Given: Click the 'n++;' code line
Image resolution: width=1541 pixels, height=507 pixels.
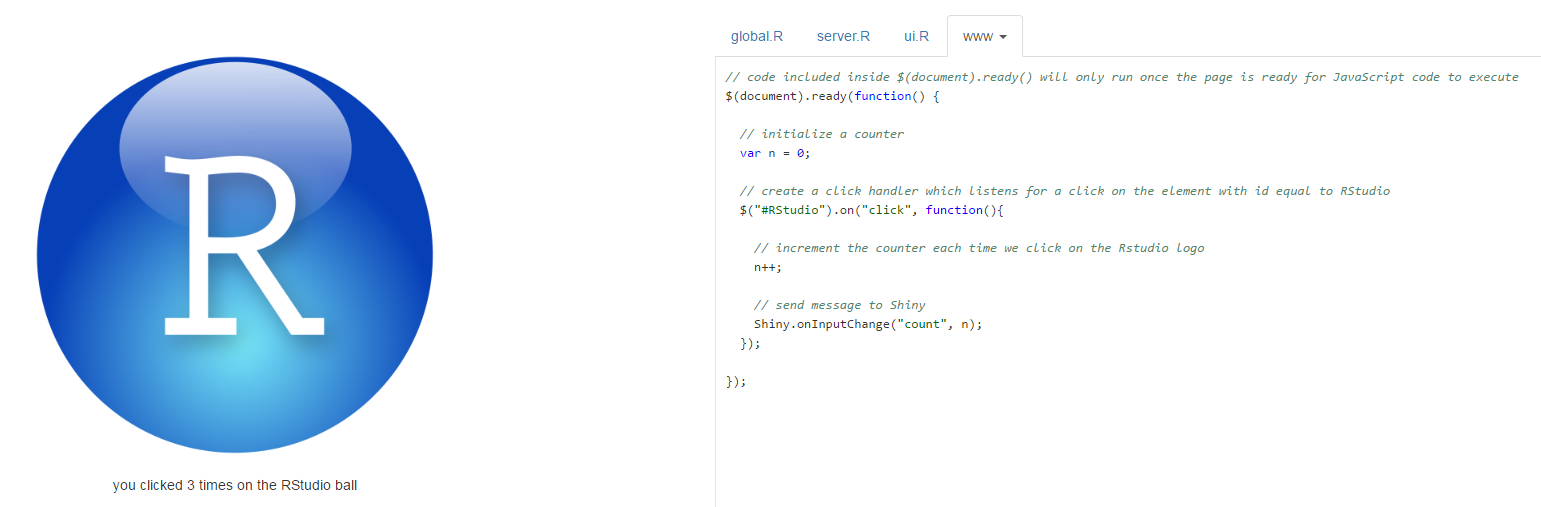Looking at the screenshot, I should [x=768, y=267].
